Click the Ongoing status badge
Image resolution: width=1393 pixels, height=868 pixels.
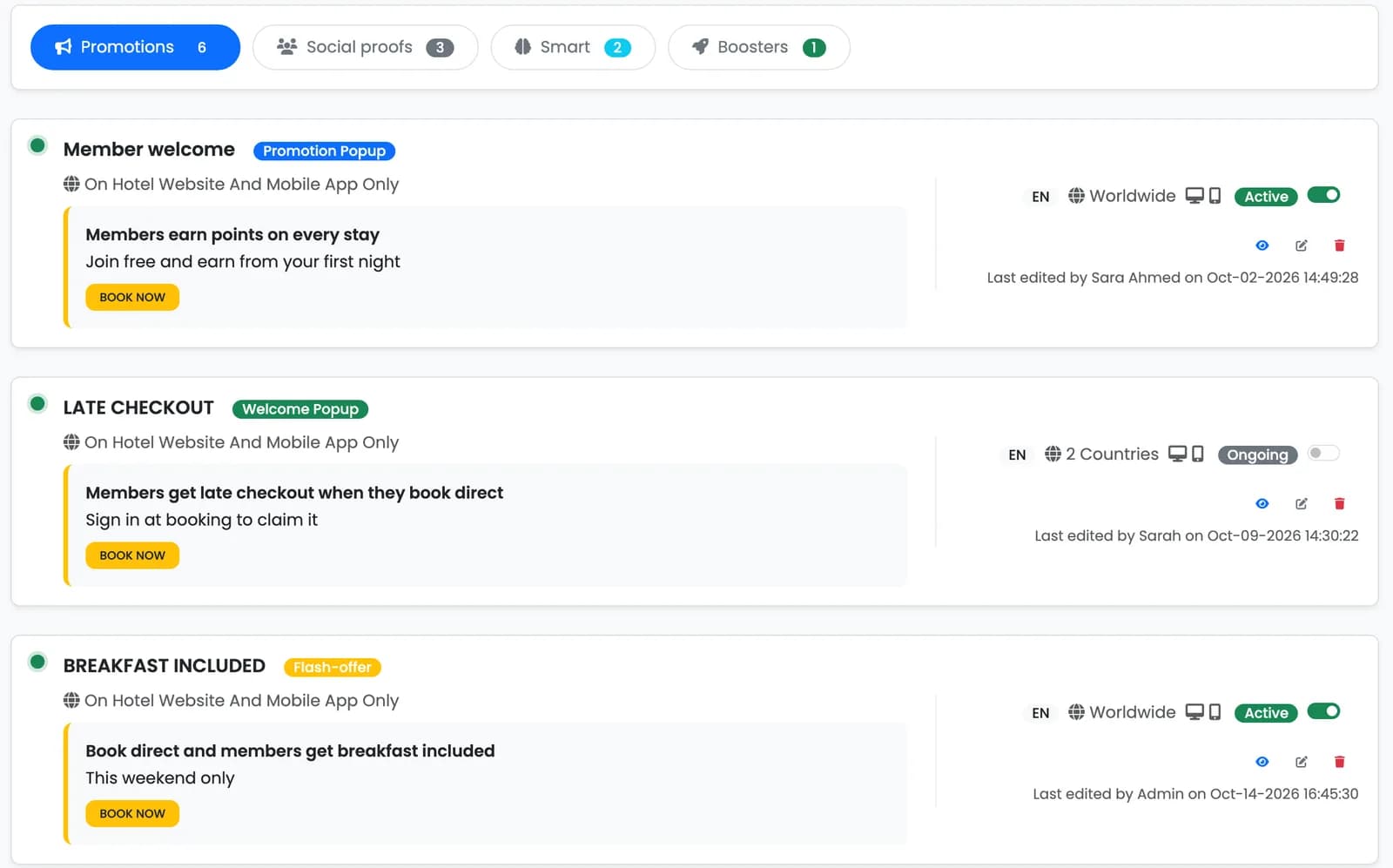(x=1257, y=454)
